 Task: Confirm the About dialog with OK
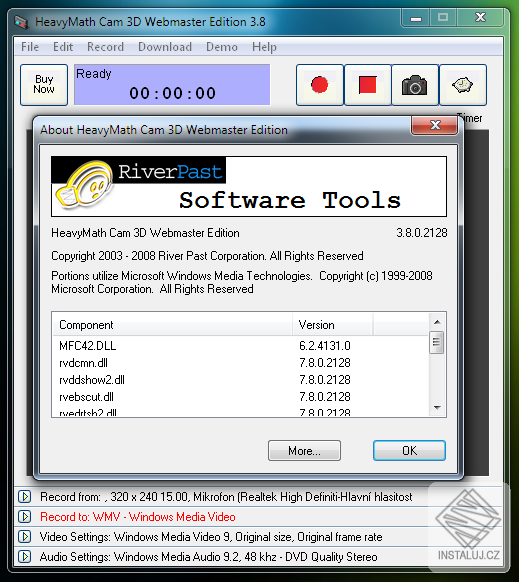(x=409, y=451)
